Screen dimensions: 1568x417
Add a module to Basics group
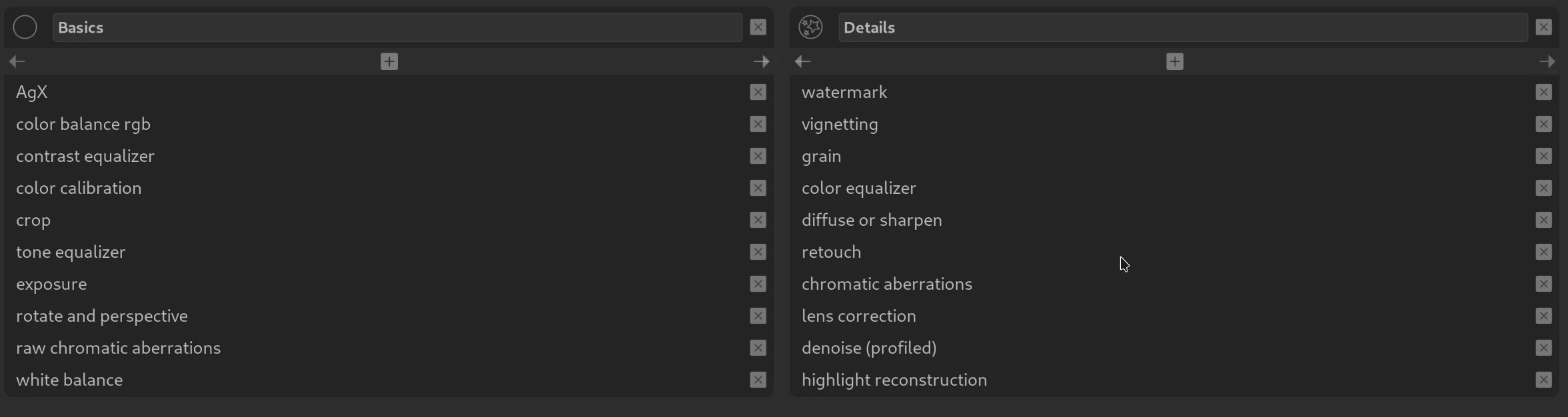pyautogui.click(x=389, y=62)
